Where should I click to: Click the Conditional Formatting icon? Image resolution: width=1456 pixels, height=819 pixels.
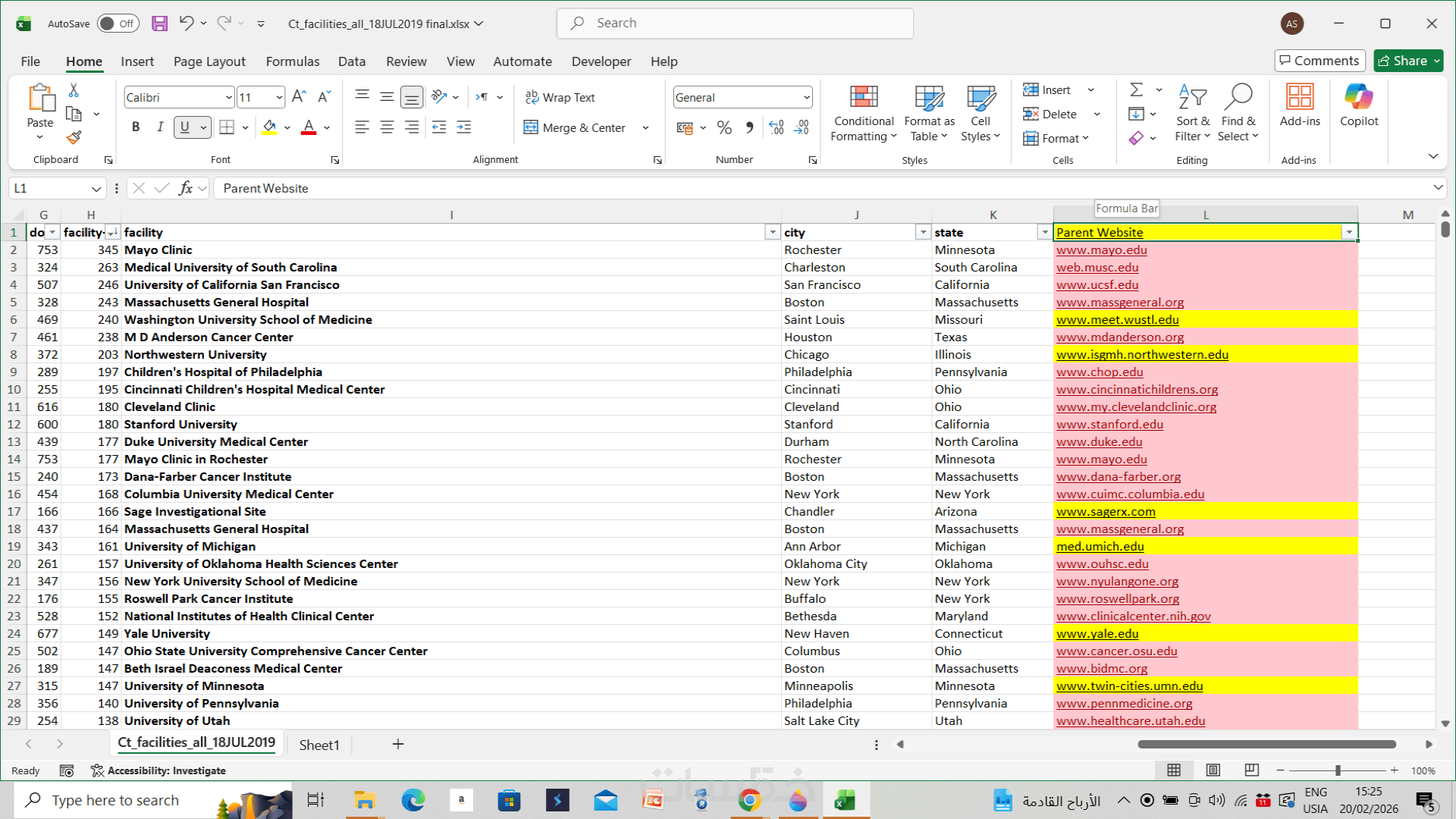coord(863,114)
